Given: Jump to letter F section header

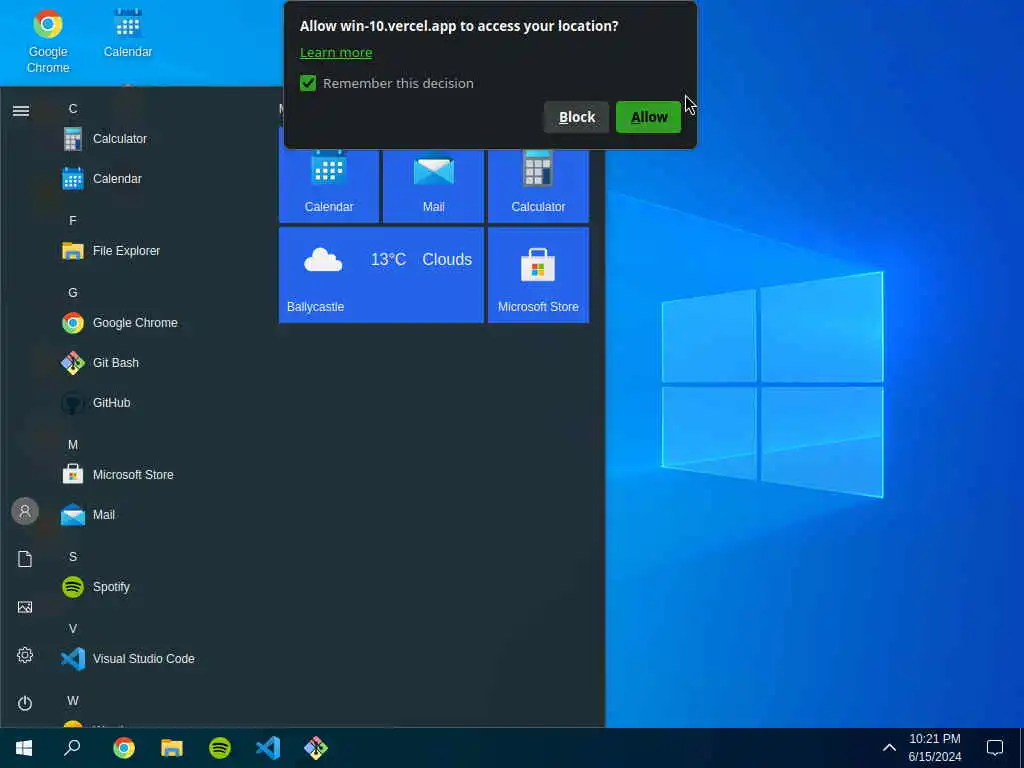Looking at the screenshot, I should [x=72, y=221].
